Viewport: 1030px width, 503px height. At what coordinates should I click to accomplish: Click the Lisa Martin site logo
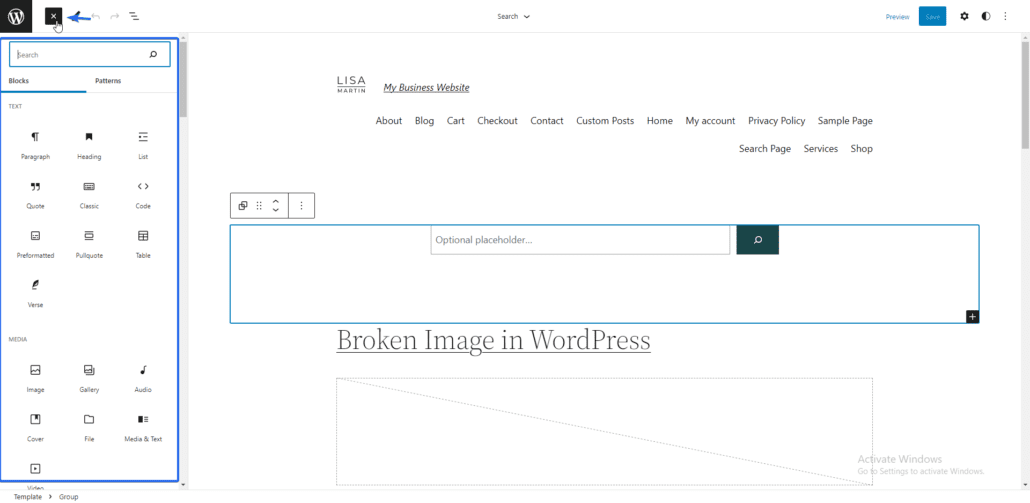click(x=351, y=85)
